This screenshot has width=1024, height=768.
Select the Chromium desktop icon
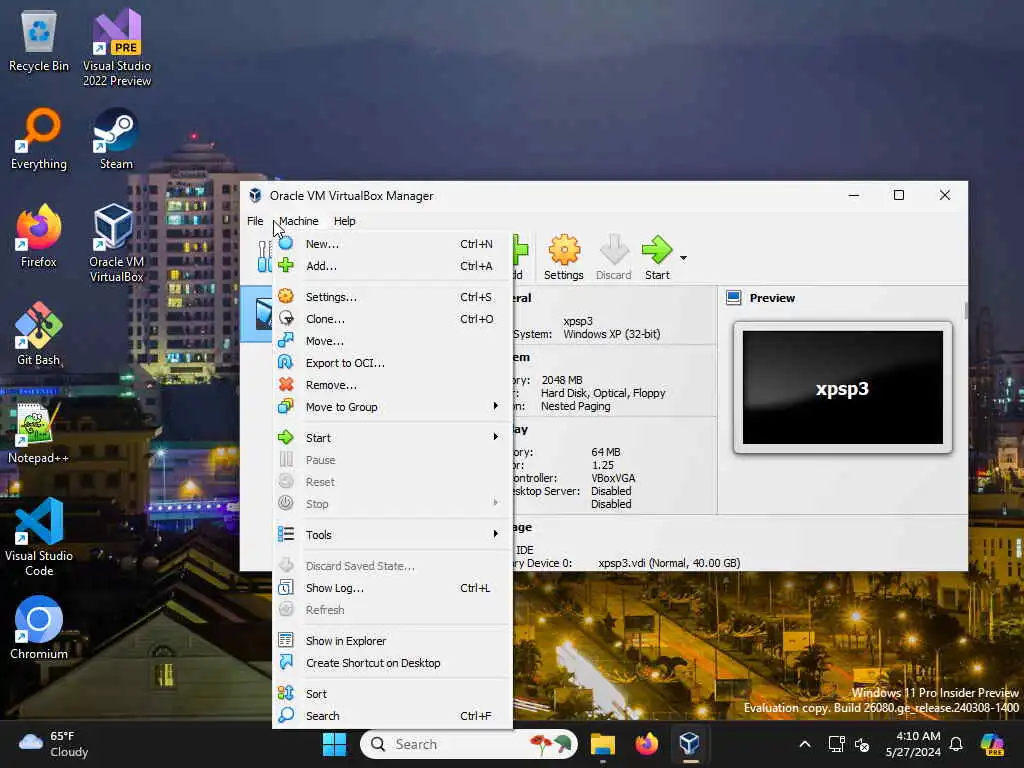click(x=39, y=628)
